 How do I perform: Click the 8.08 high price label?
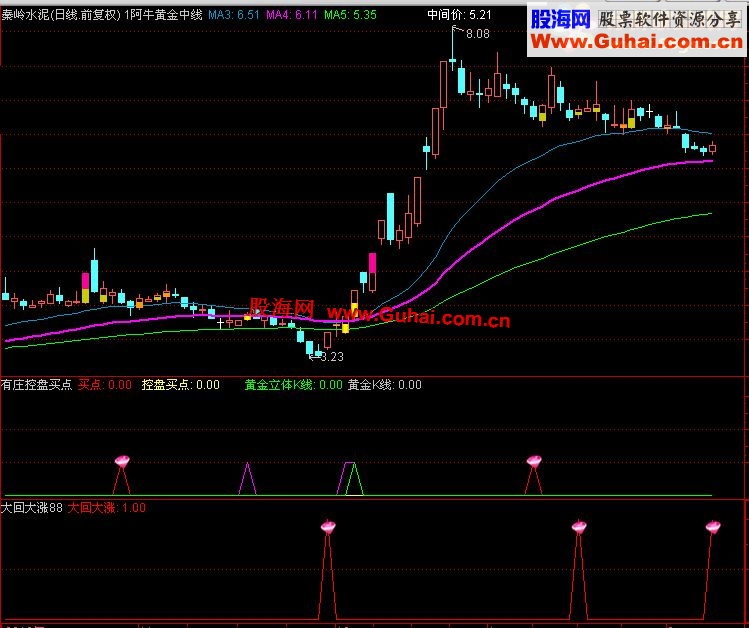click(x=478, y=34)
